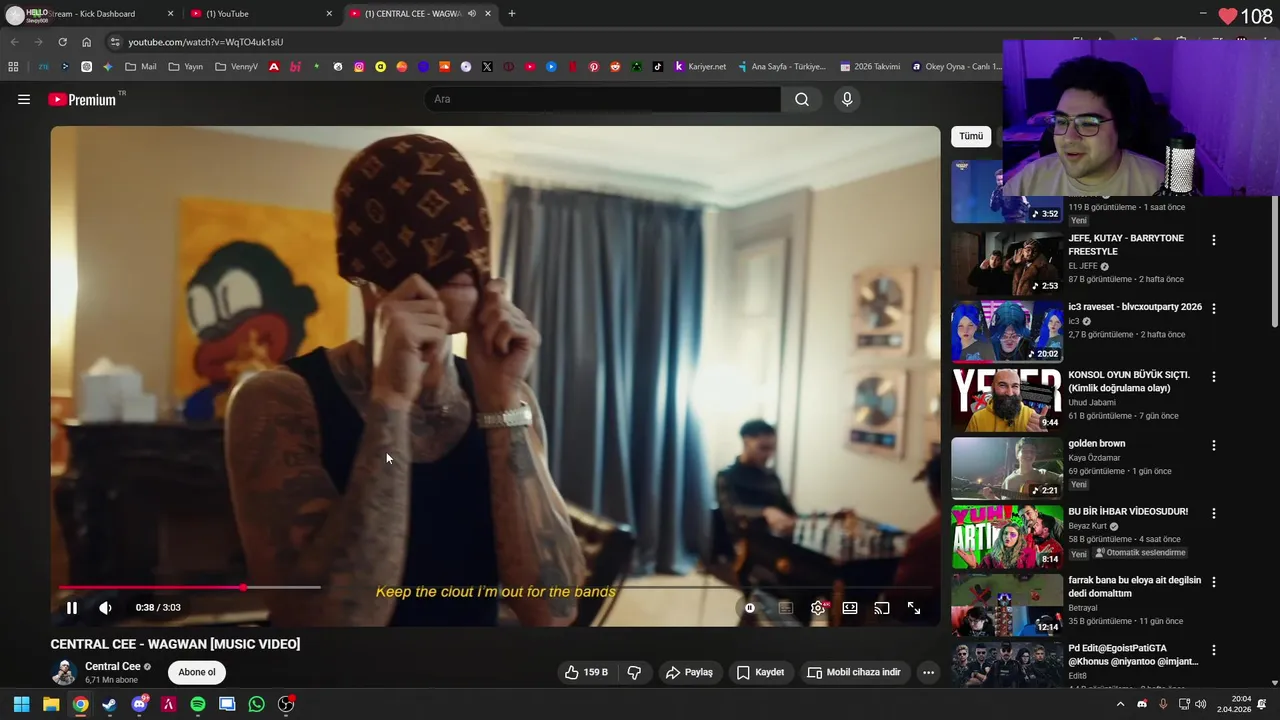Open Spotify from the taskbar

pos(198,704)
